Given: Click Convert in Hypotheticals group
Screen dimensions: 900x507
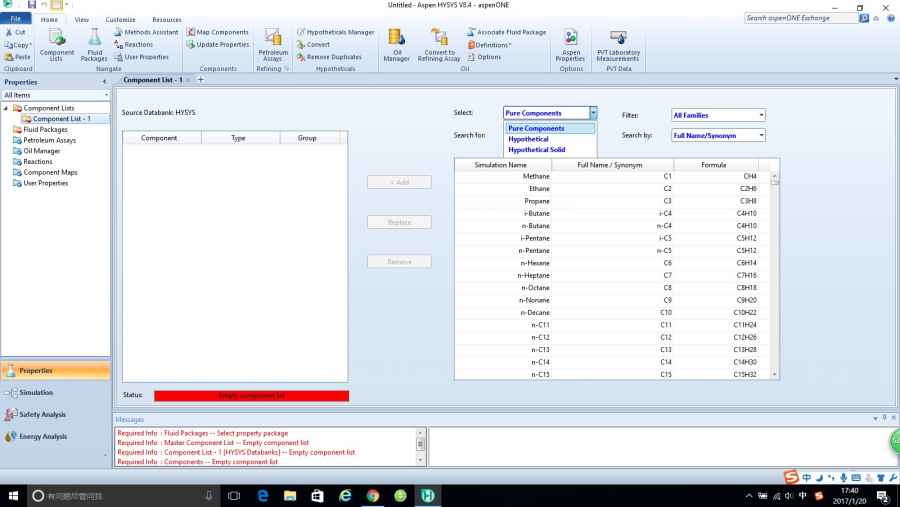Looking at the screenshot, I should click(x=313, y=44).
